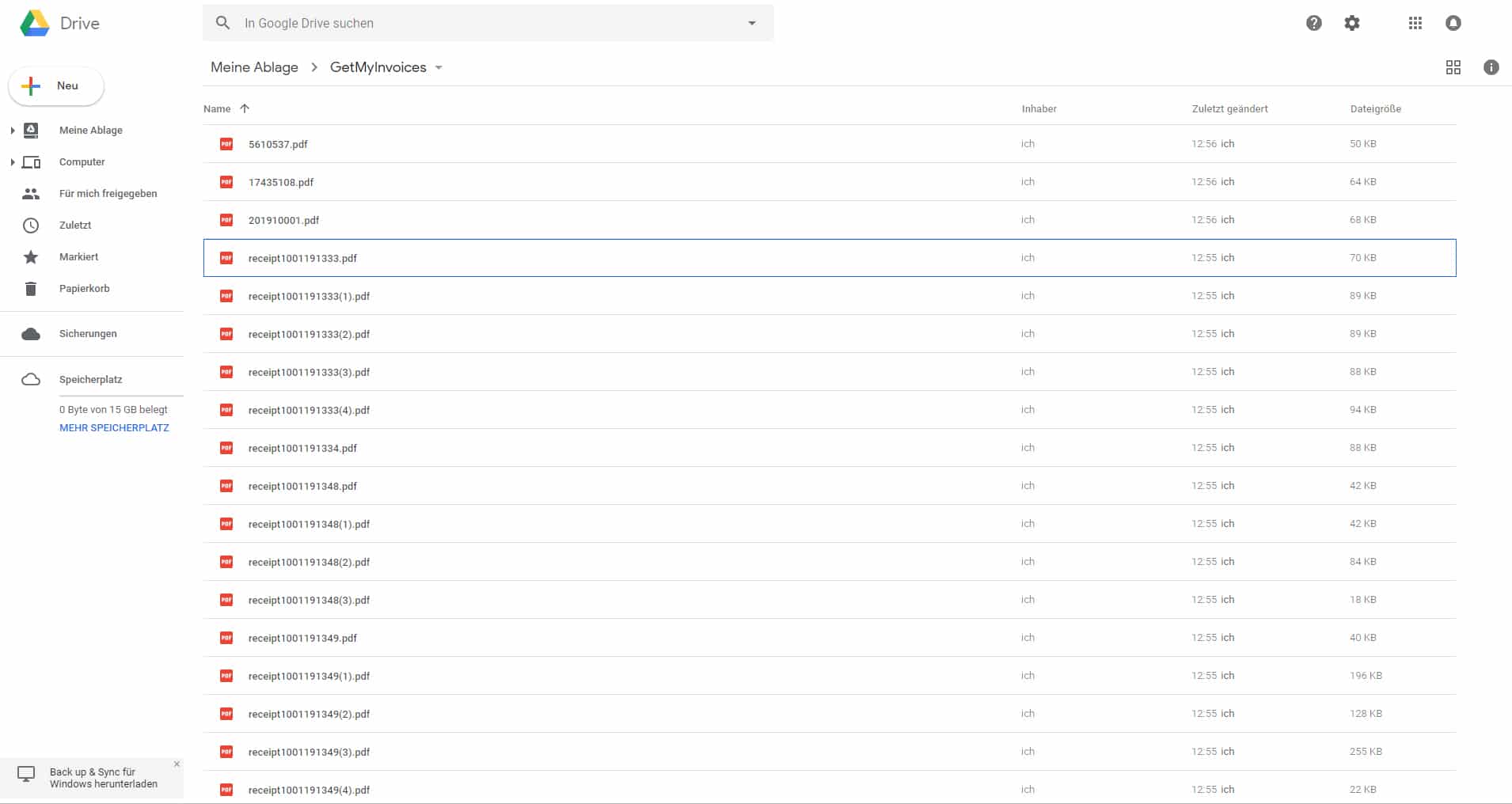1512x804 pixels.
Task: Click PDF icon of receipt1001191349.pdf
Action: click(x=226, y=638)
